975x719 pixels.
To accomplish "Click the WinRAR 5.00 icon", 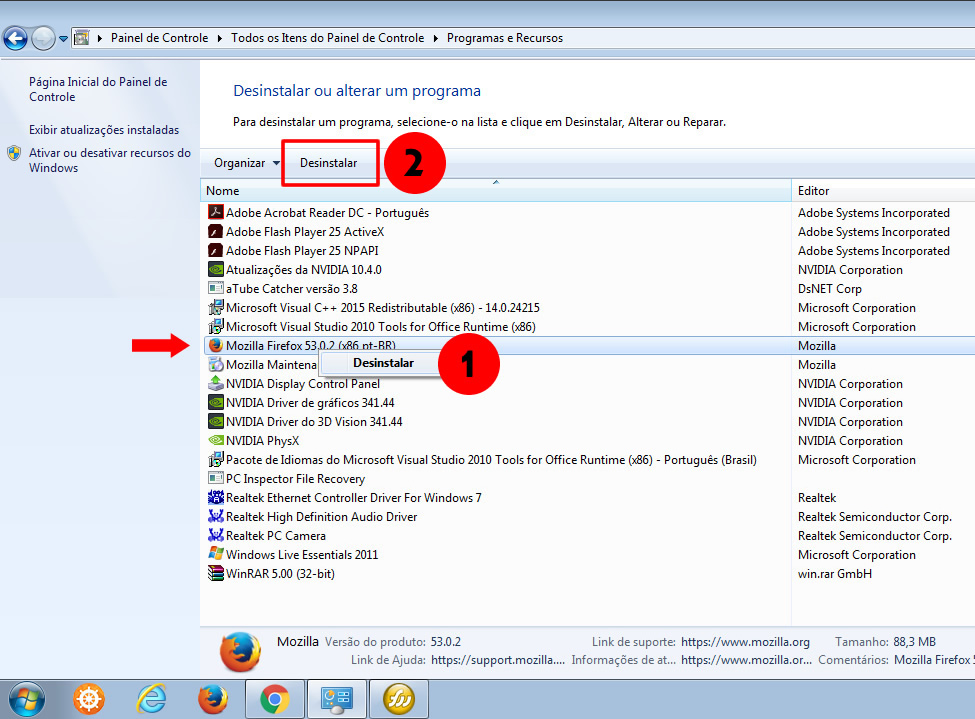I will pos(215,573).
